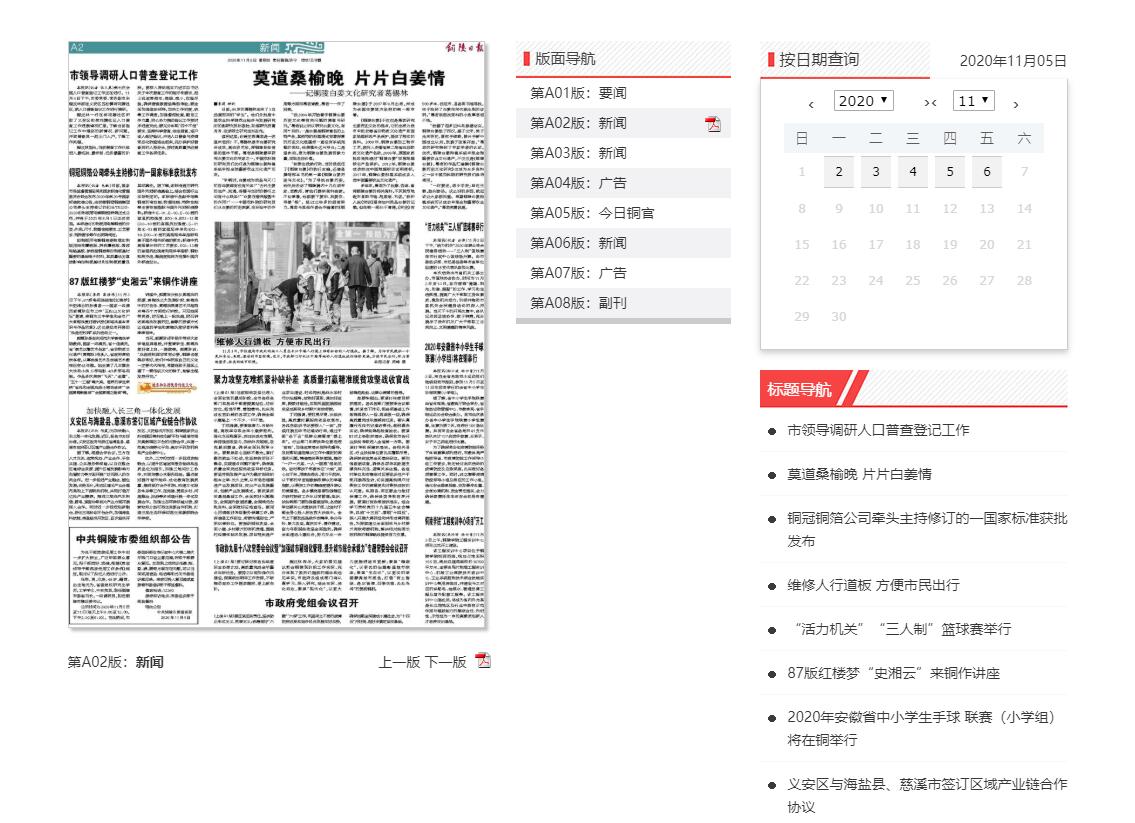Choose day 6 on the calendar
The image size is (1135, 823).
click(986, 172)
